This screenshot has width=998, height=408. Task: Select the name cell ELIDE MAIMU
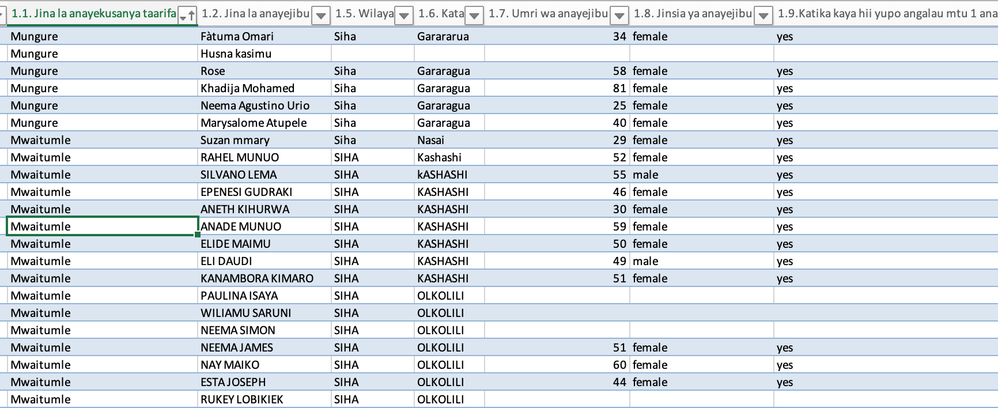coord(264,244)
